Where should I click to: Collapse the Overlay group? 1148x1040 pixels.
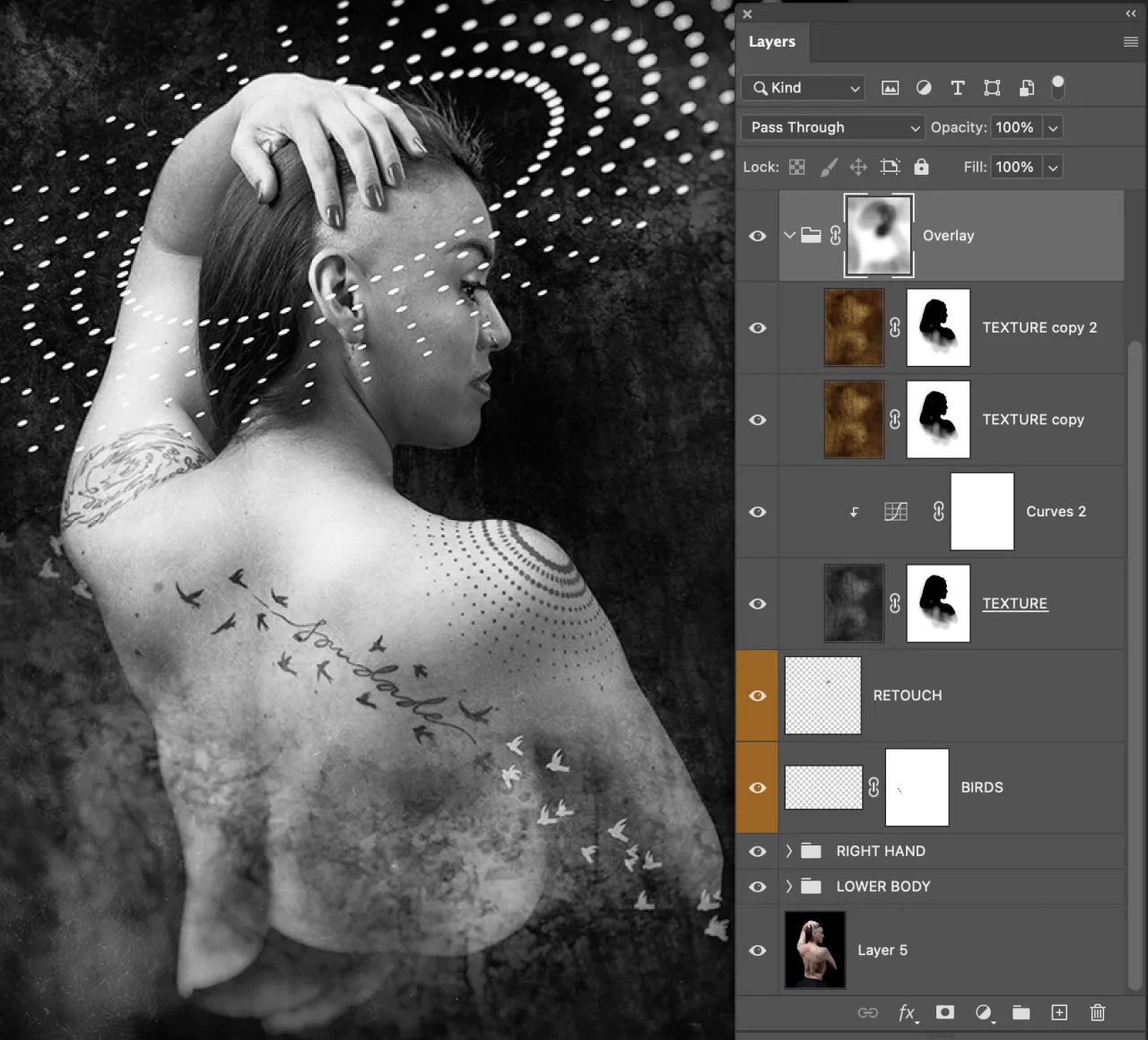pos(789,235)
